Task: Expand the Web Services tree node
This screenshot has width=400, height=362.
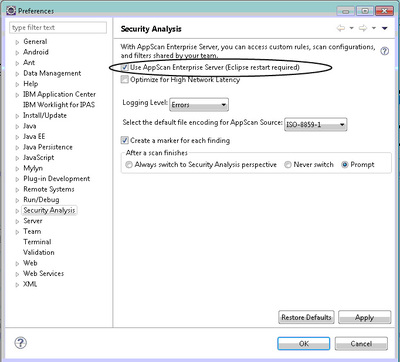Action: pos(17,274)
